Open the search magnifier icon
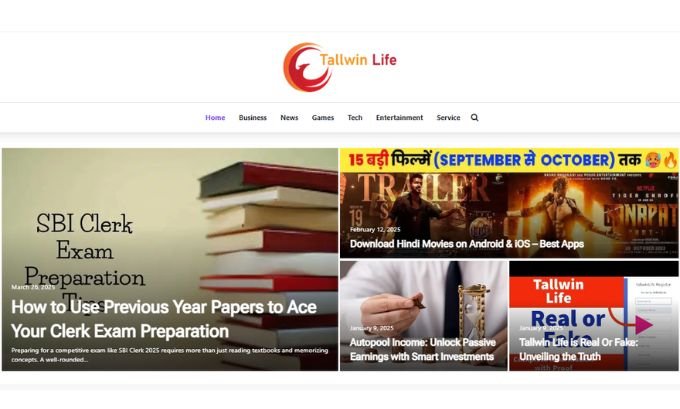The image size is (680, 409). click(x=474, y=118)
